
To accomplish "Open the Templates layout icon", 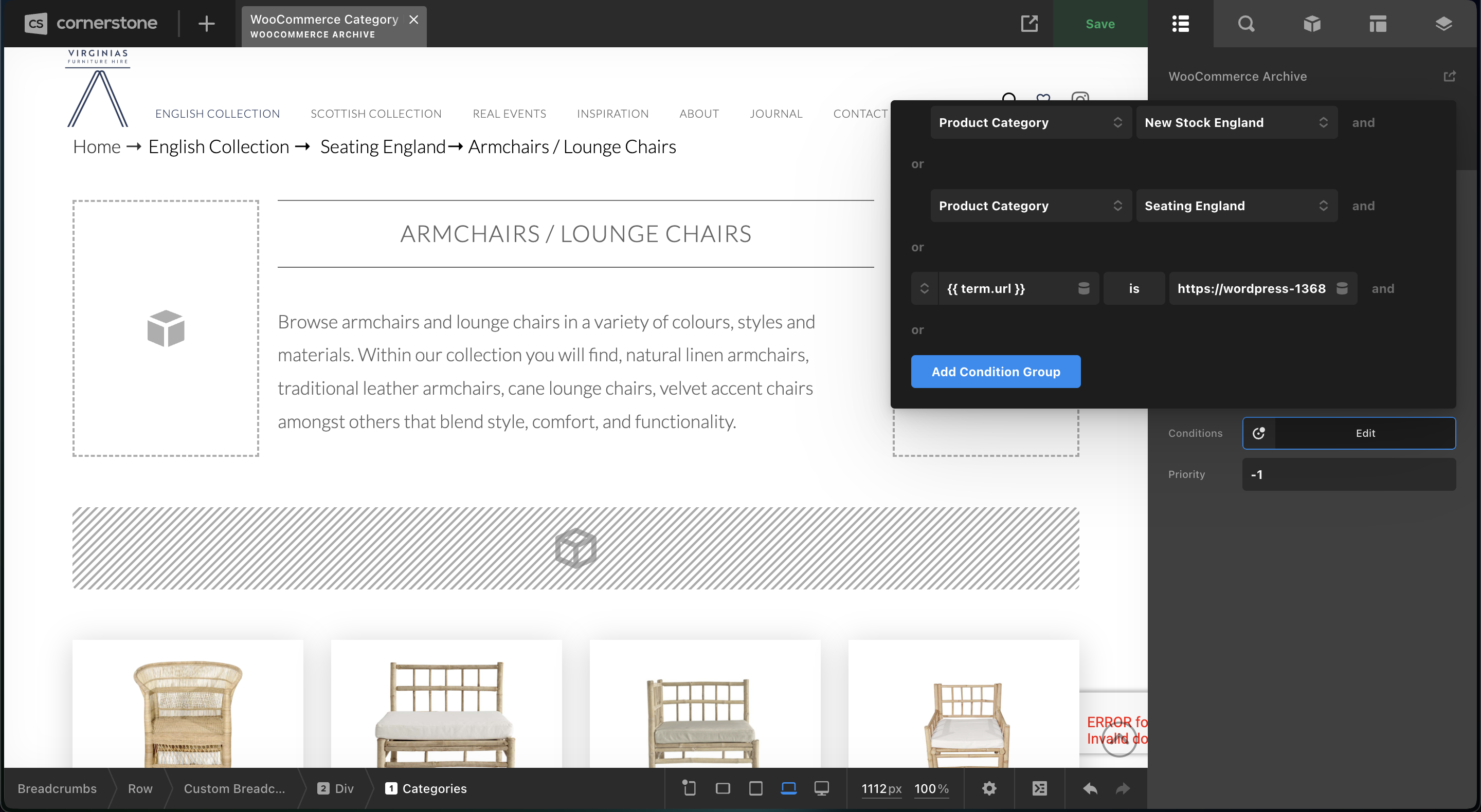I will (x=1378, y=24).
